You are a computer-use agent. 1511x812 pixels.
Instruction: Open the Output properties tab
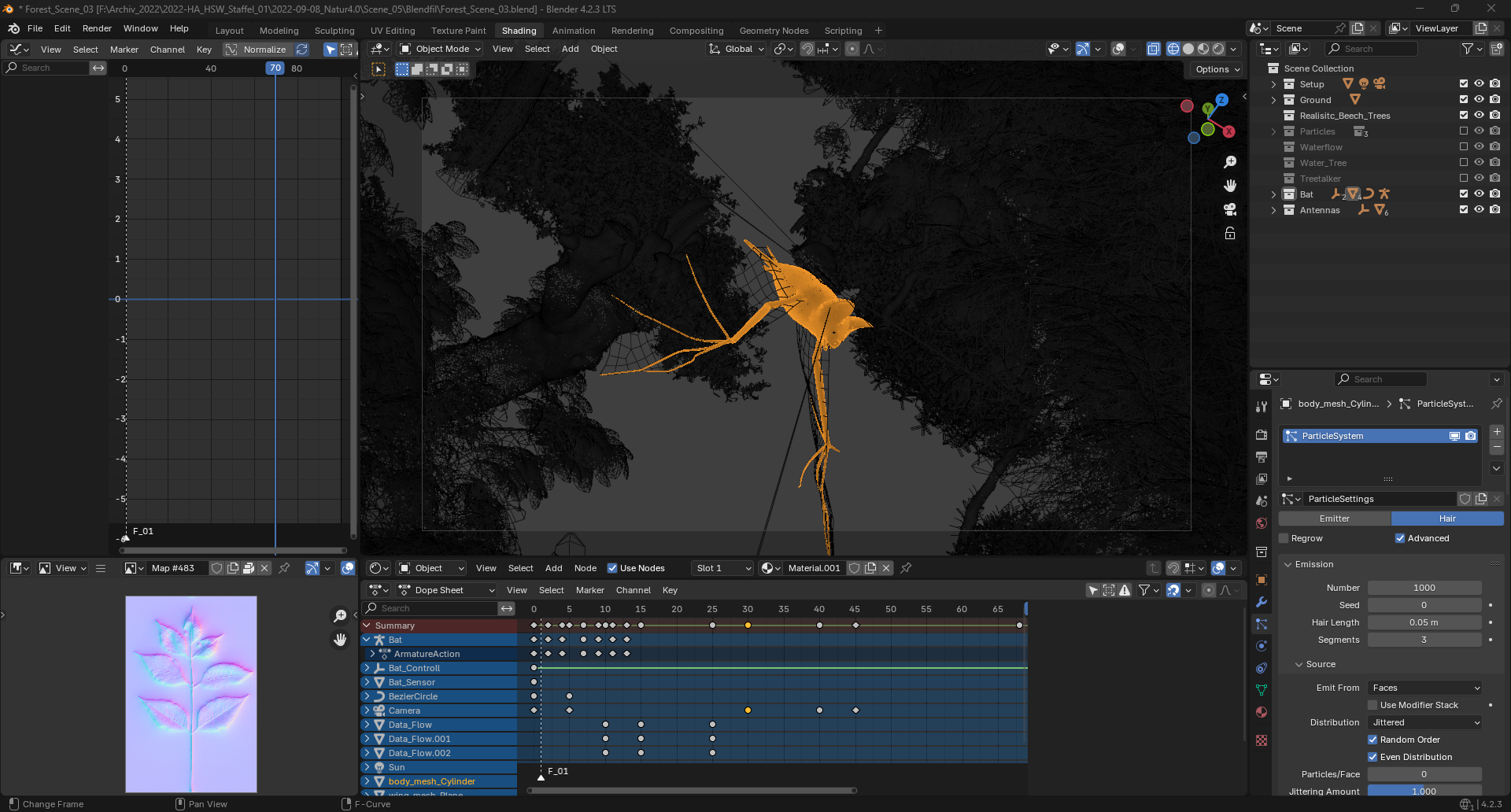pyautogui.click(x=1262, y=457)
